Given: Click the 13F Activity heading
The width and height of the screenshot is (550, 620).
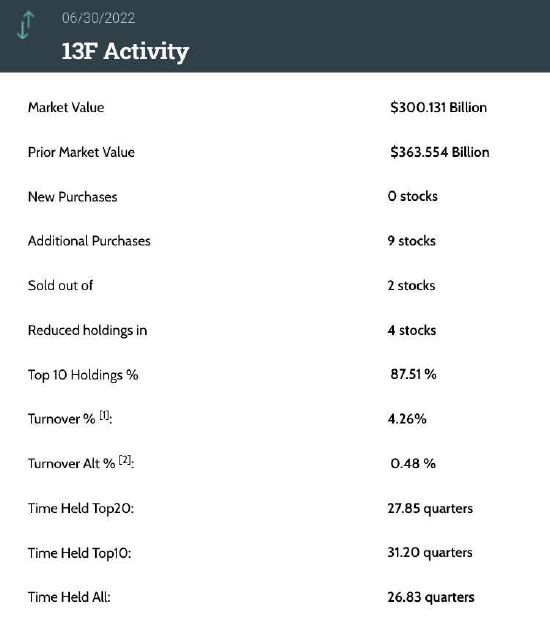Looking at the screenshot, I should (x=125, y=51).
